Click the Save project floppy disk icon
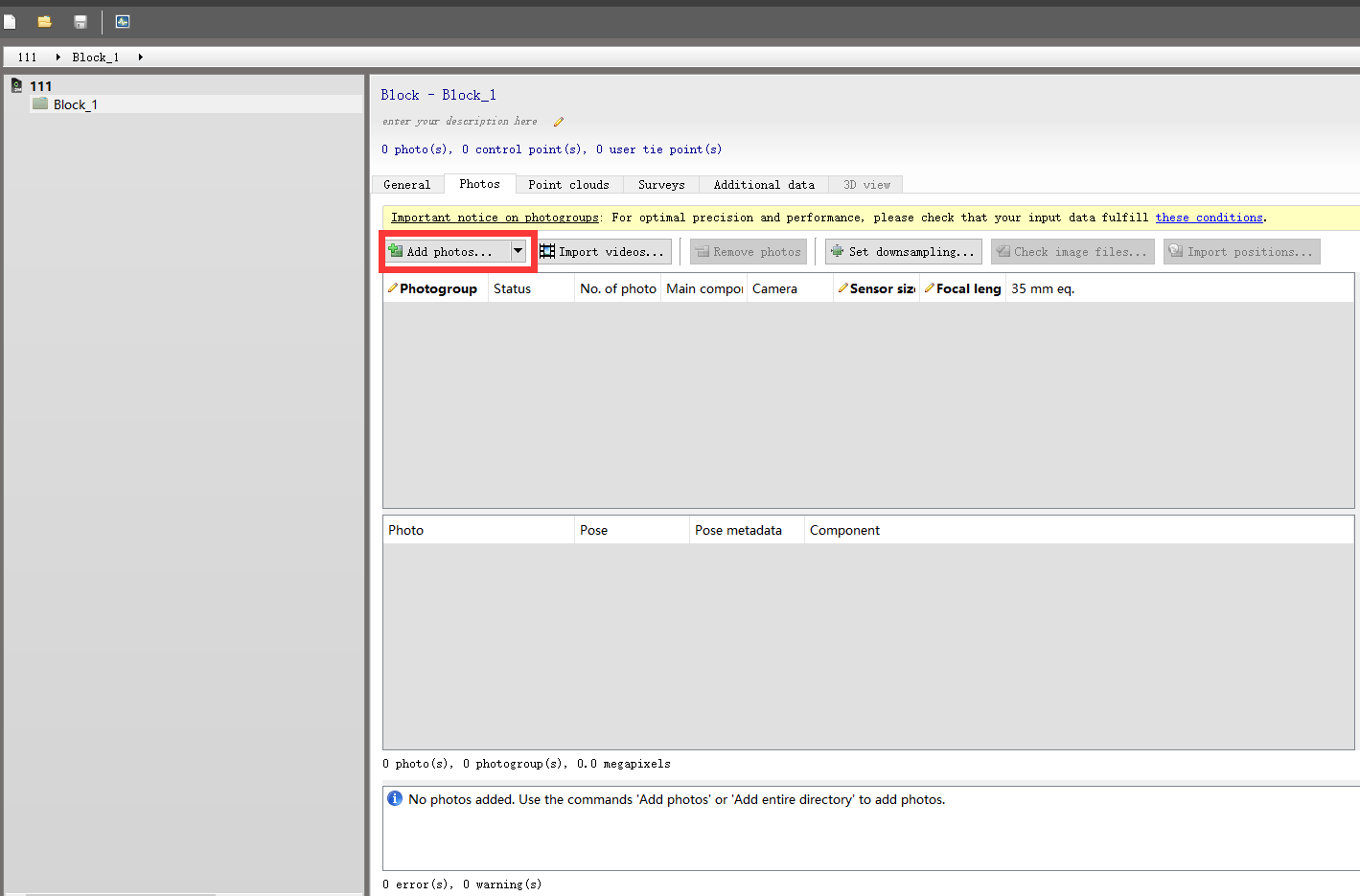This screenshot has height=896, width=1360. point(81,21)
